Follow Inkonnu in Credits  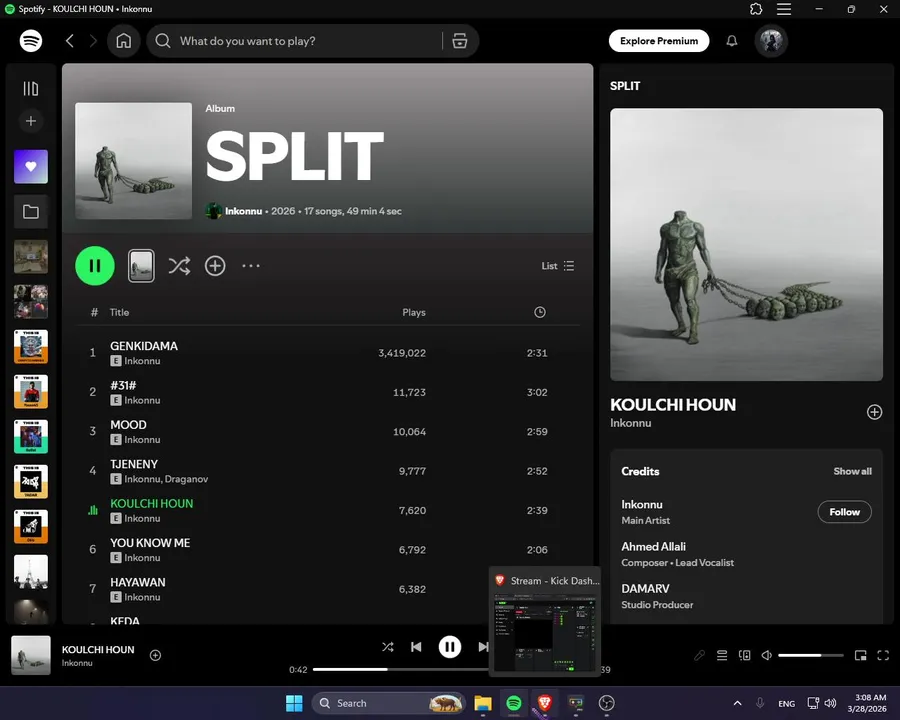point(844,512)
